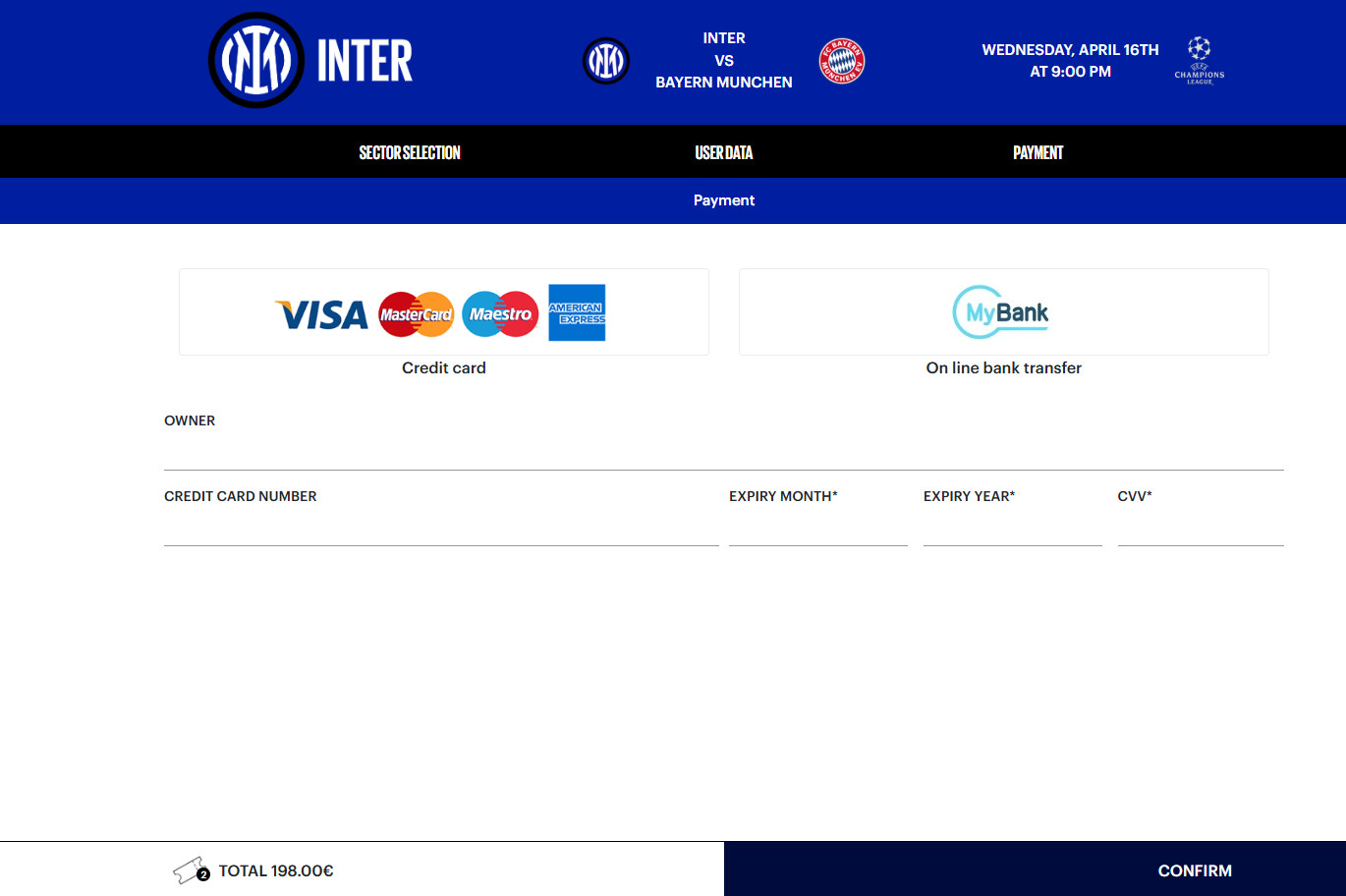
Task: Open the Expiry Month field
Action: pos(817,528)
